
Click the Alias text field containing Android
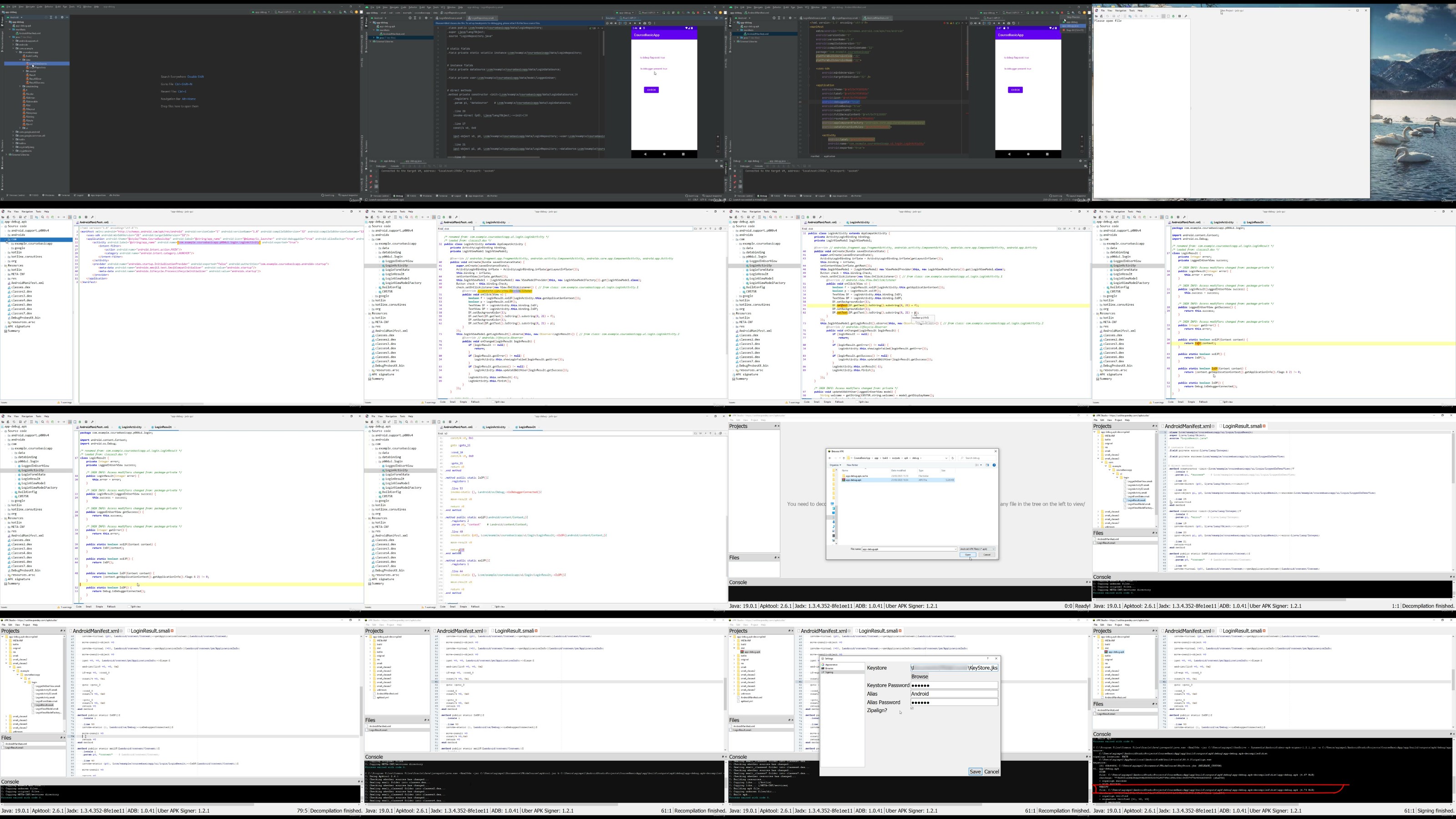pyautogui.click(x=954, y=693)
